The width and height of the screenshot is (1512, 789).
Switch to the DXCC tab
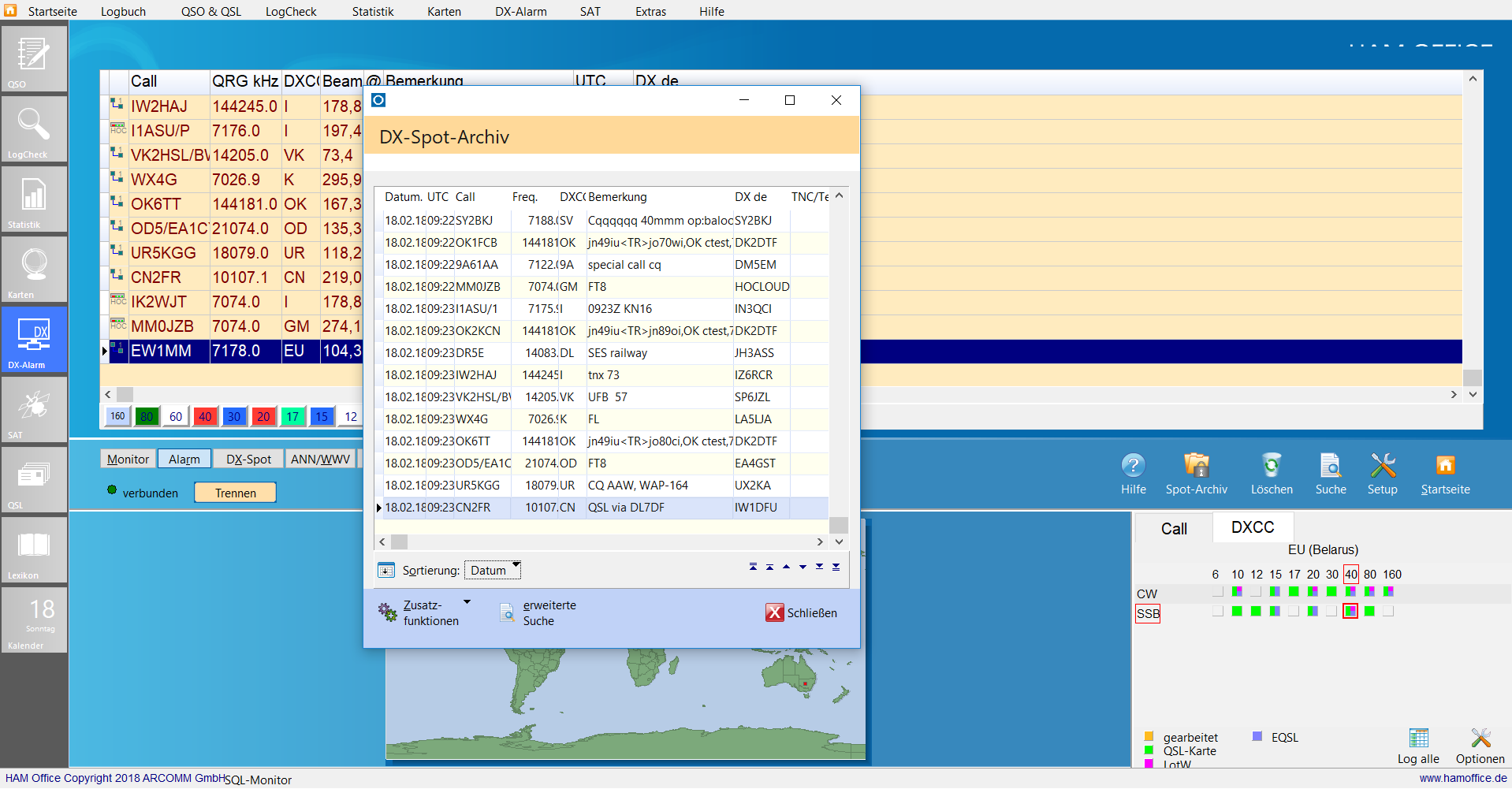[1252, 527]
